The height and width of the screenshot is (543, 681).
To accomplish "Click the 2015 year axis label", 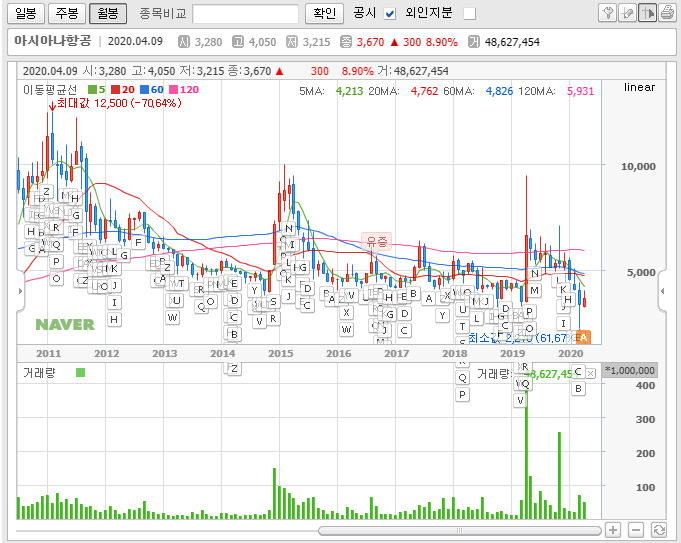I will point(281,354).
